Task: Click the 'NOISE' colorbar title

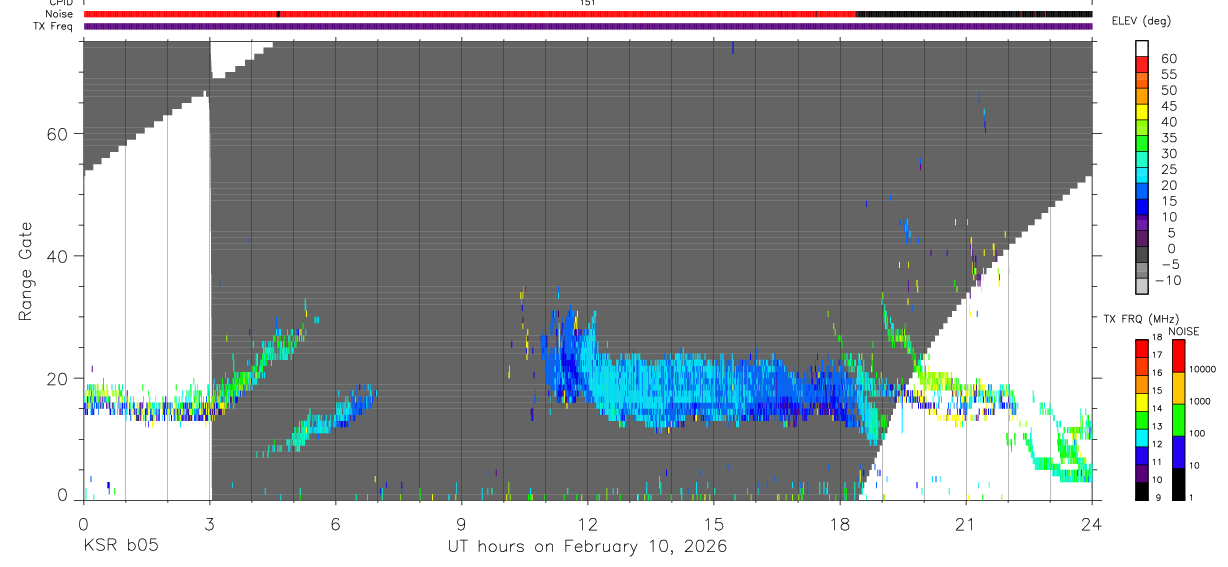Action: [1183, 331]
